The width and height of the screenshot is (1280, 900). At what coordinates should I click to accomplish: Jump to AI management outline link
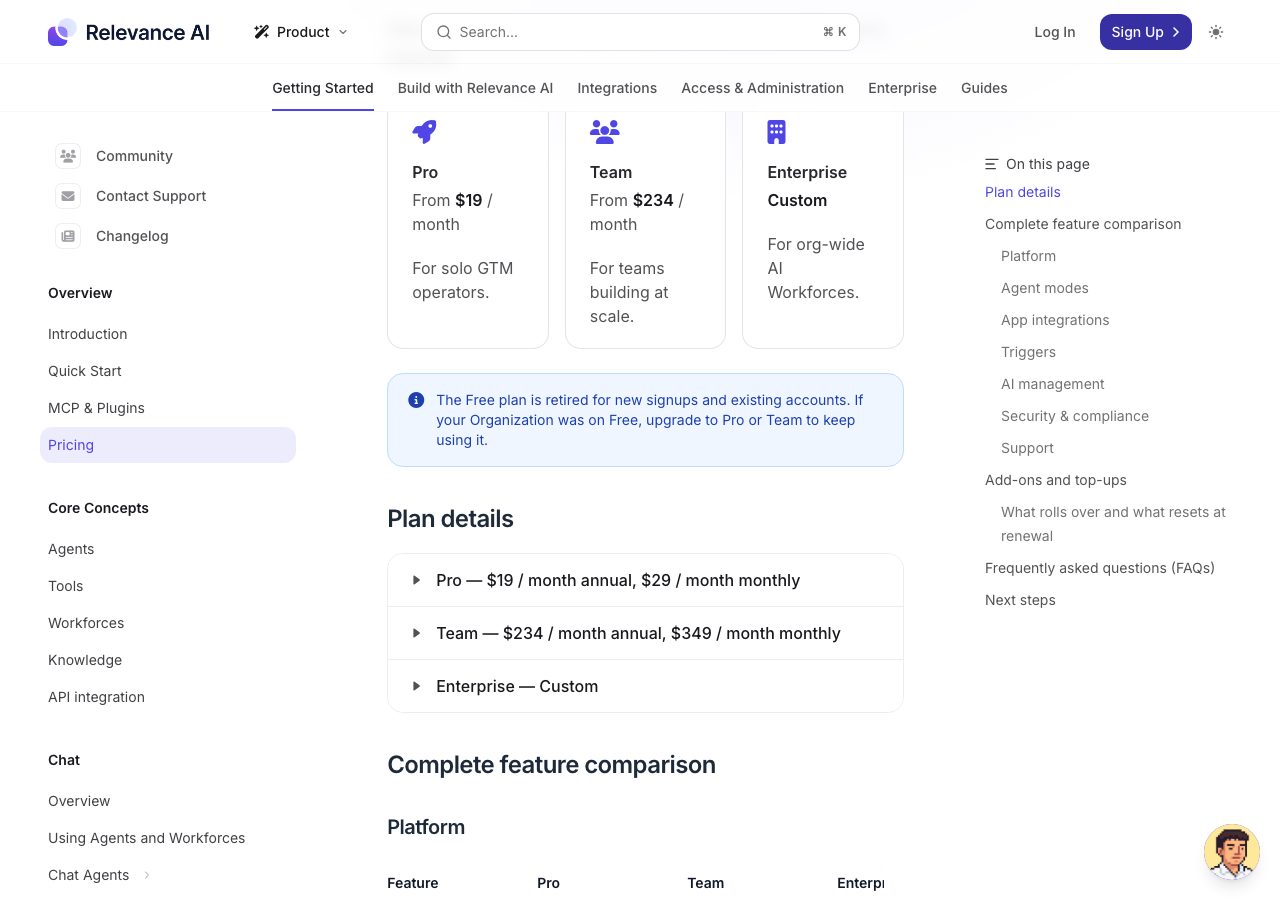[1052, 384]
